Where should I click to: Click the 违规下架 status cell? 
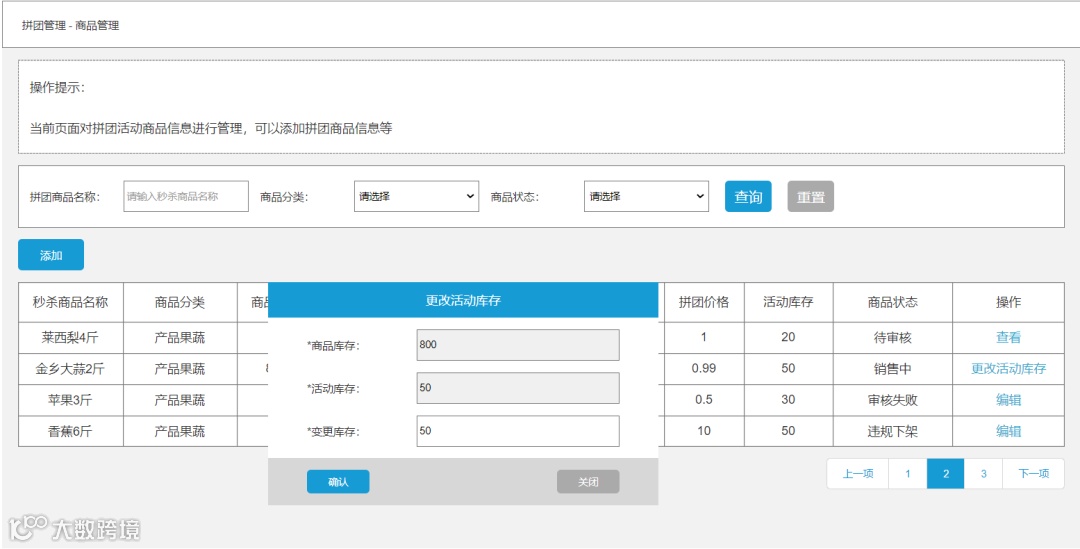893,431
